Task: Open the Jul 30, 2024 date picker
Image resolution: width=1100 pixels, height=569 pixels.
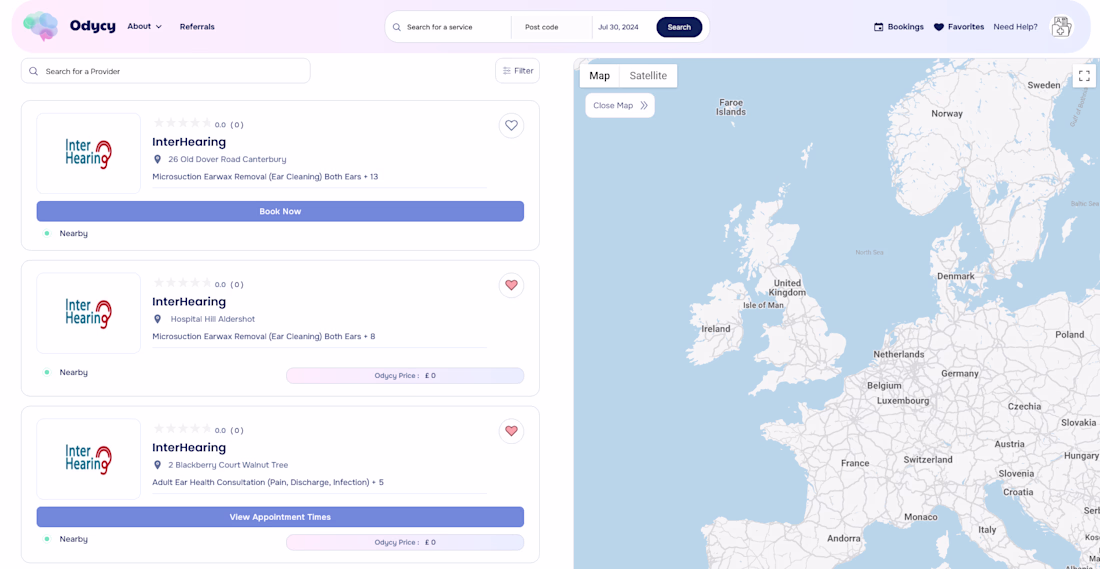Action: coord(618,27)
